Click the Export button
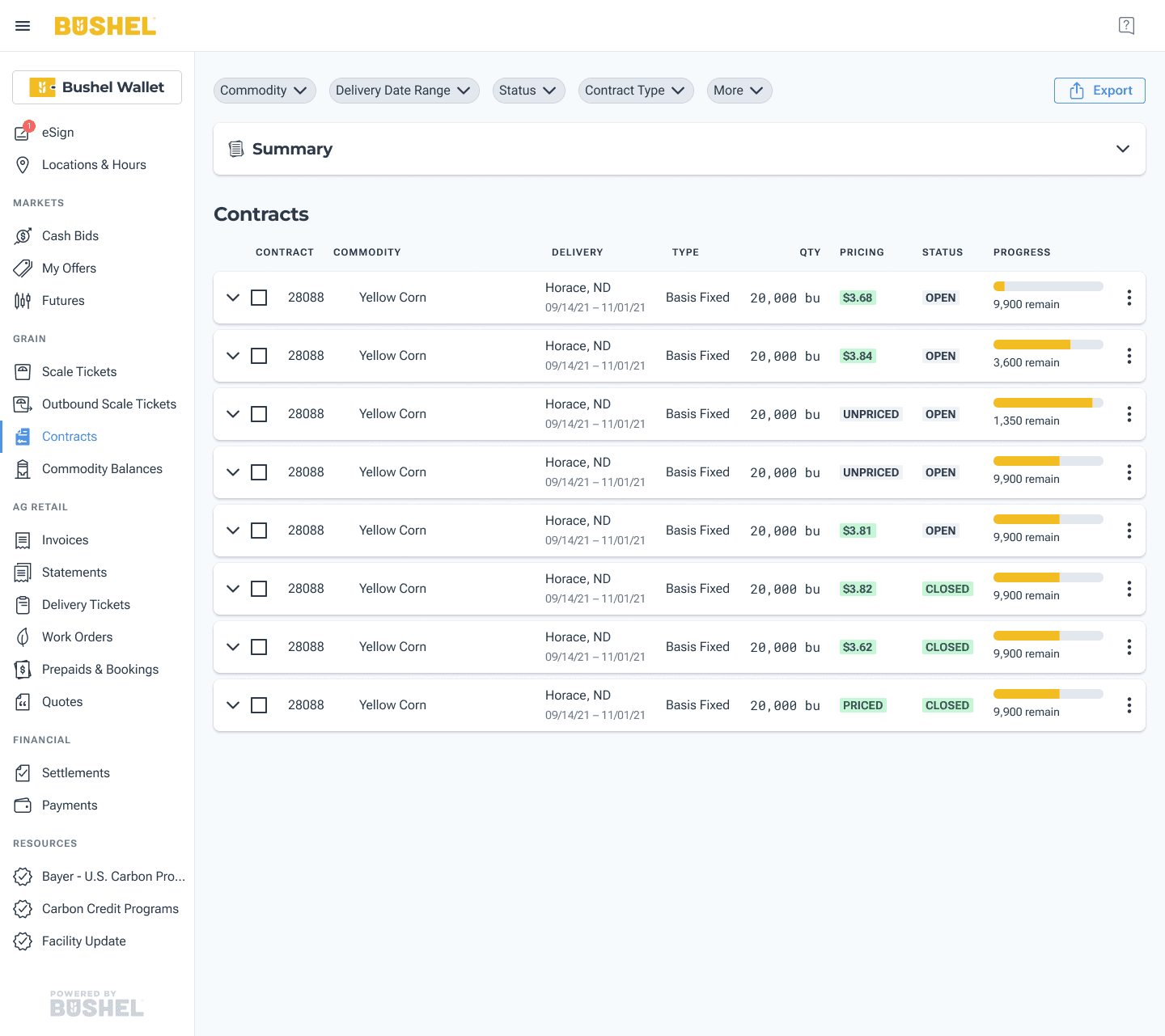The height and width of the screenshot is (1036, 1165). (x=1099, y=91)
